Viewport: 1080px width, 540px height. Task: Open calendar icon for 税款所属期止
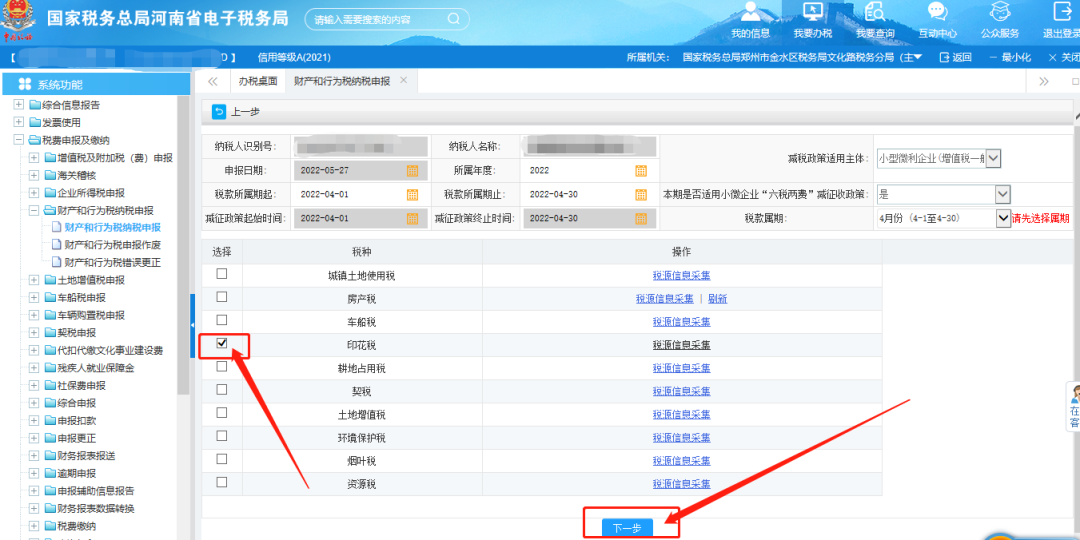(641, 194)
